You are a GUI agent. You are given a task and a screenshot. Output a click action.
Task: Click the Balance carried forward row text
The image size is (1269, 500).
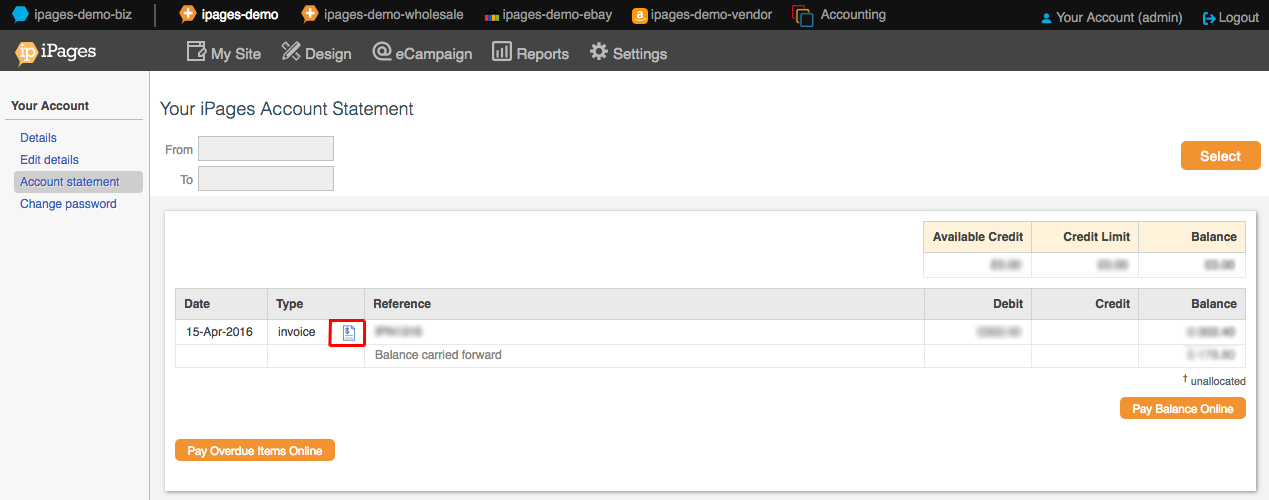pyautogui.click(x=438, y=355)
